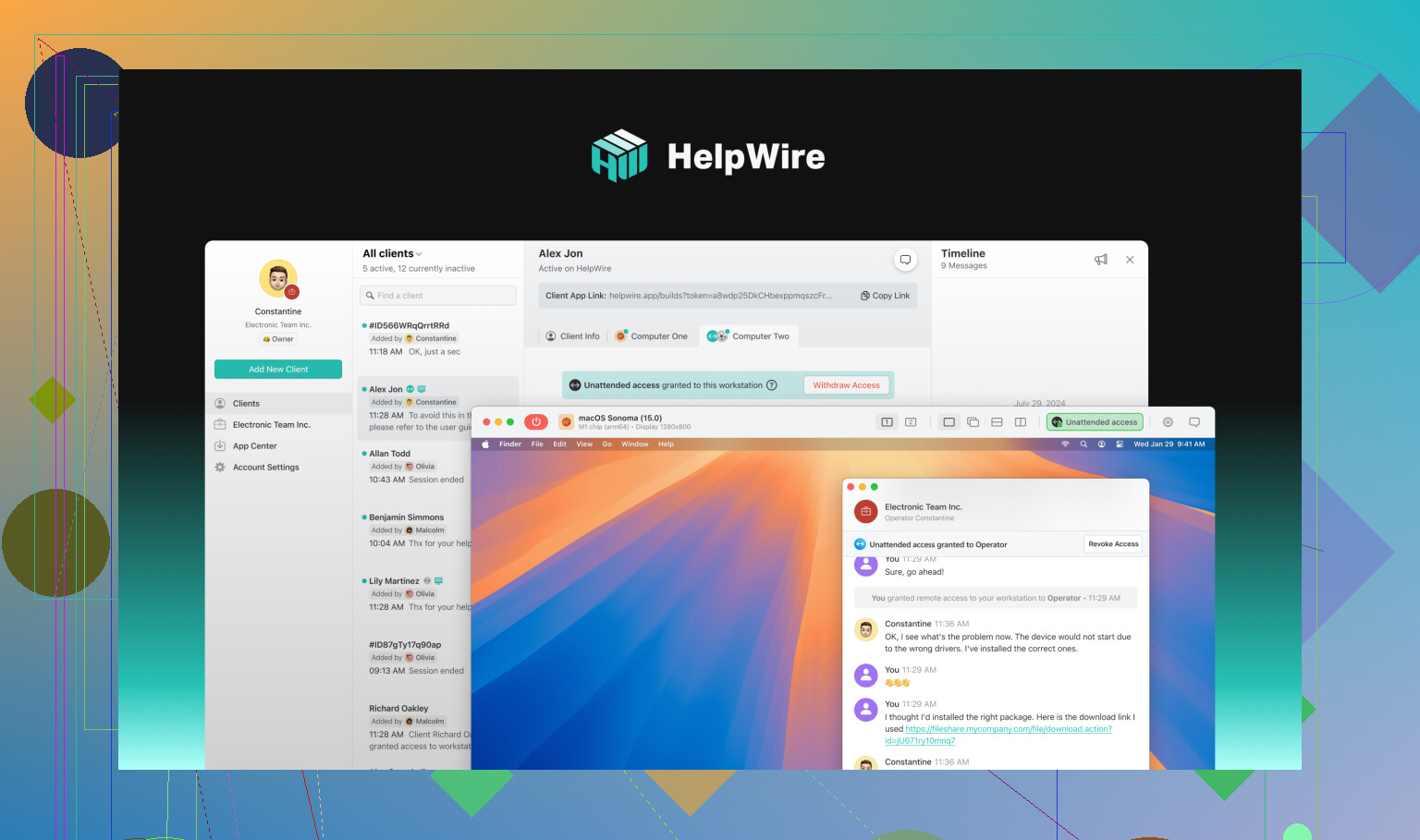Image resolution: width=1420 pixels, height=840 pixels.
Task: Open the File menu
Action: pos(537,444)
